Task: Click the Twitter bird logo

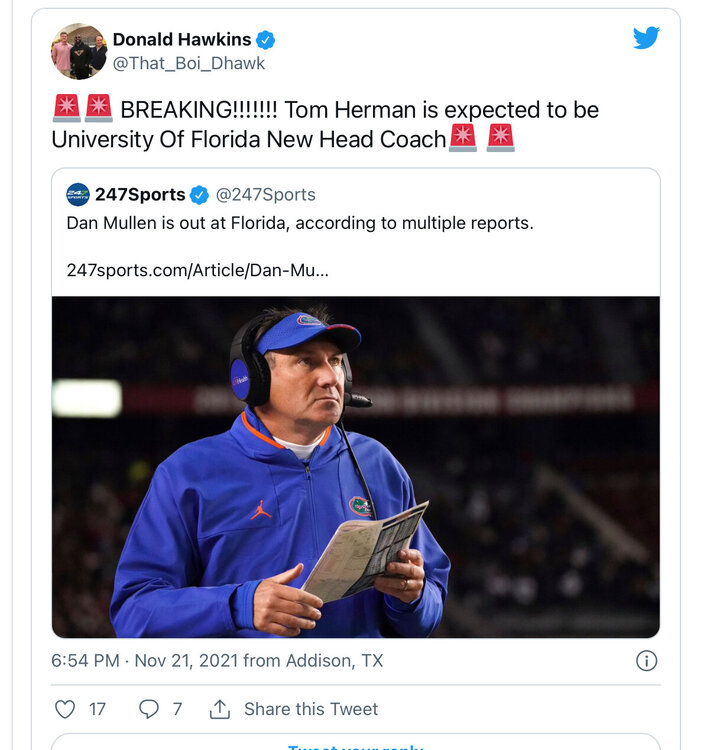Action: coord(646,38)
